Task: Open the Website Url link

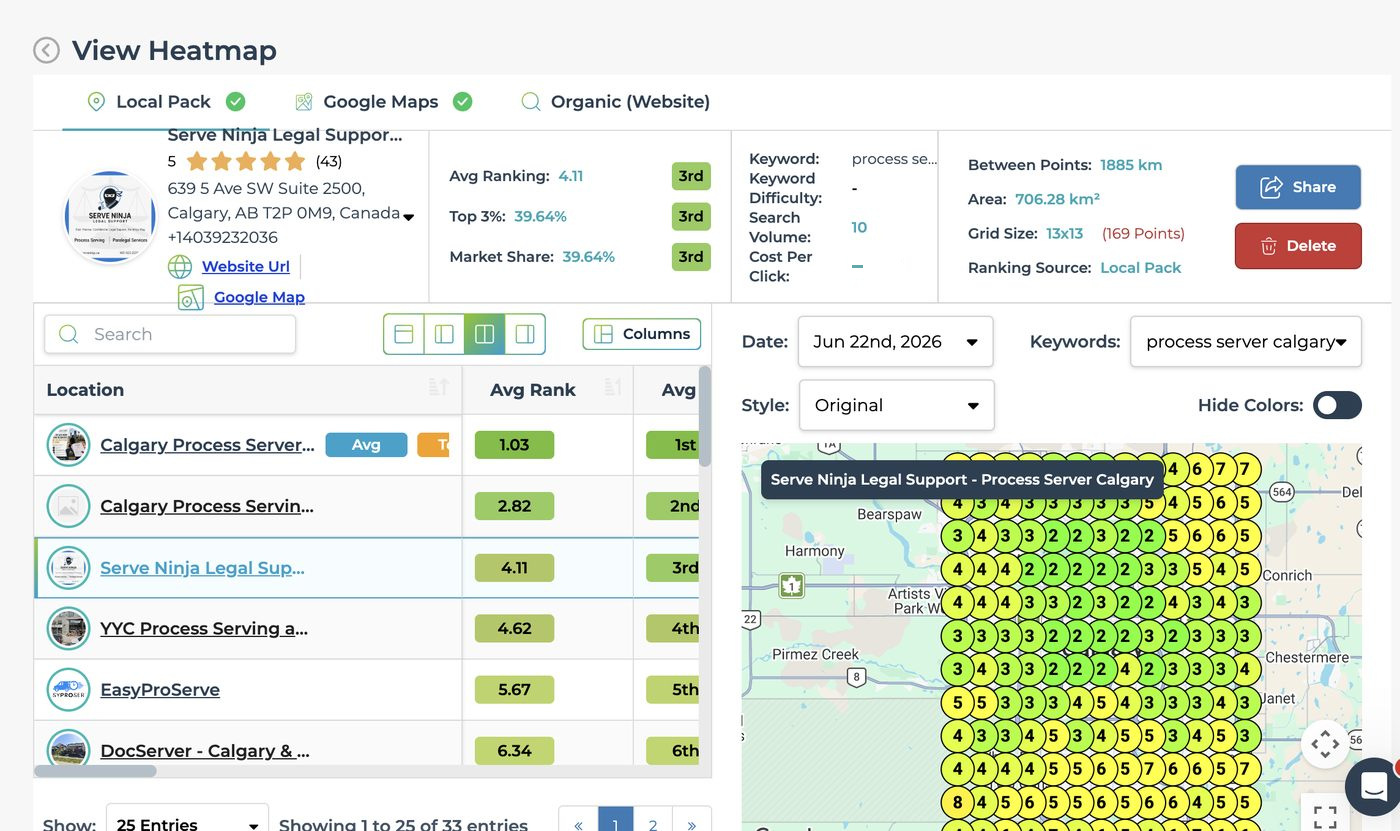Action: pos(245,266)
